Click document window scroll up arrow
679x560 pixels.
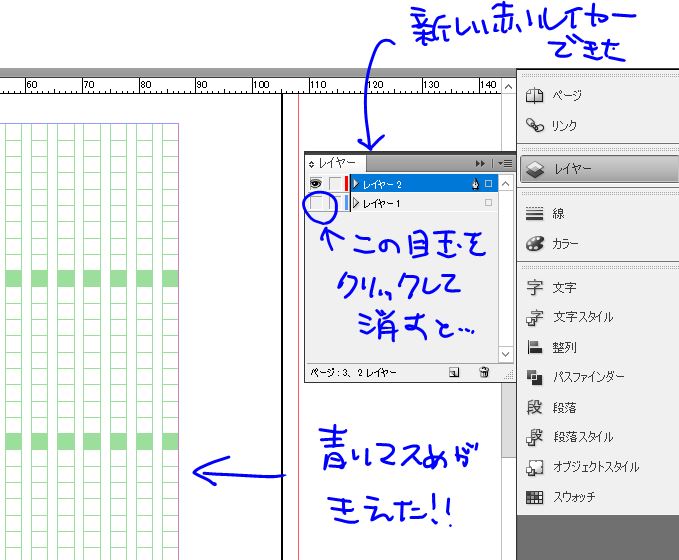click(x=508, y=87)
